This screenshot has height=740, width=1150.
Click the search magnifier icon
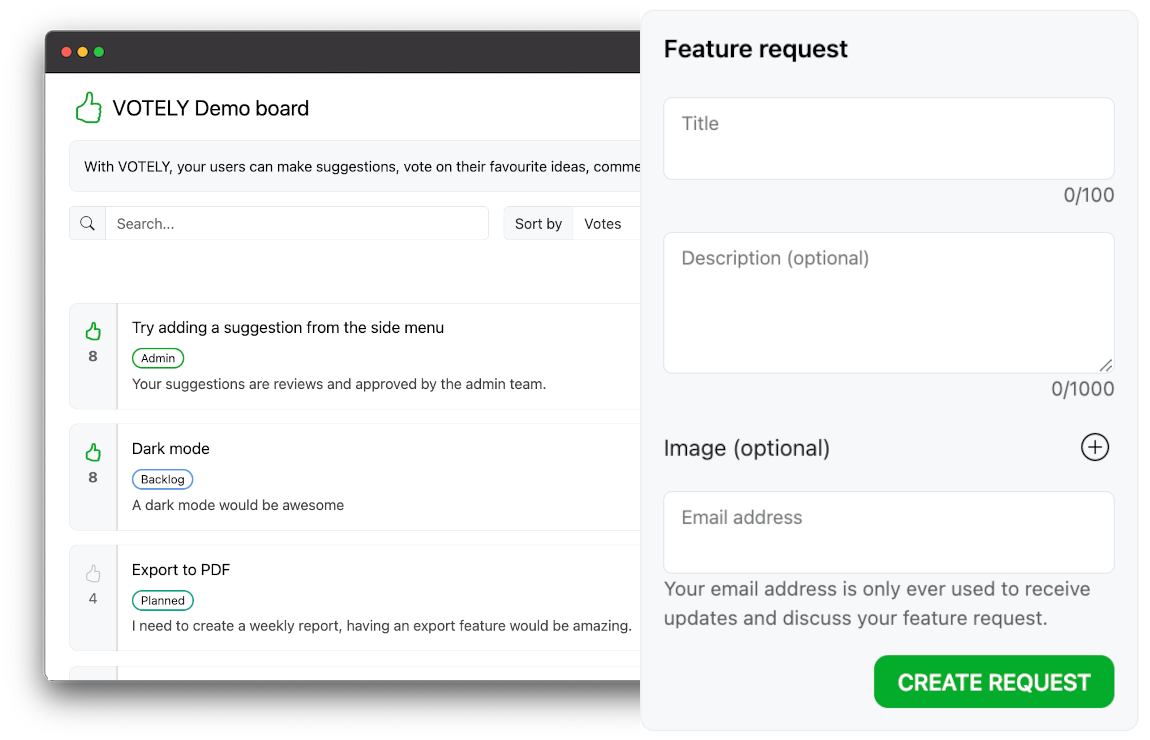click(87, 224)
